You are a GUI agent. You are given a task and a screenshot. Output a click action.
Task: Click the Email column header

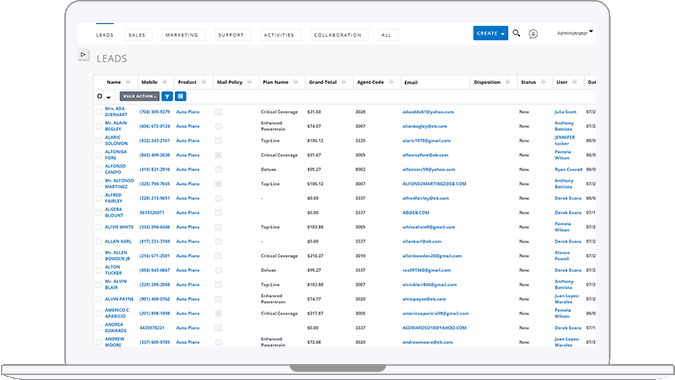411,83
